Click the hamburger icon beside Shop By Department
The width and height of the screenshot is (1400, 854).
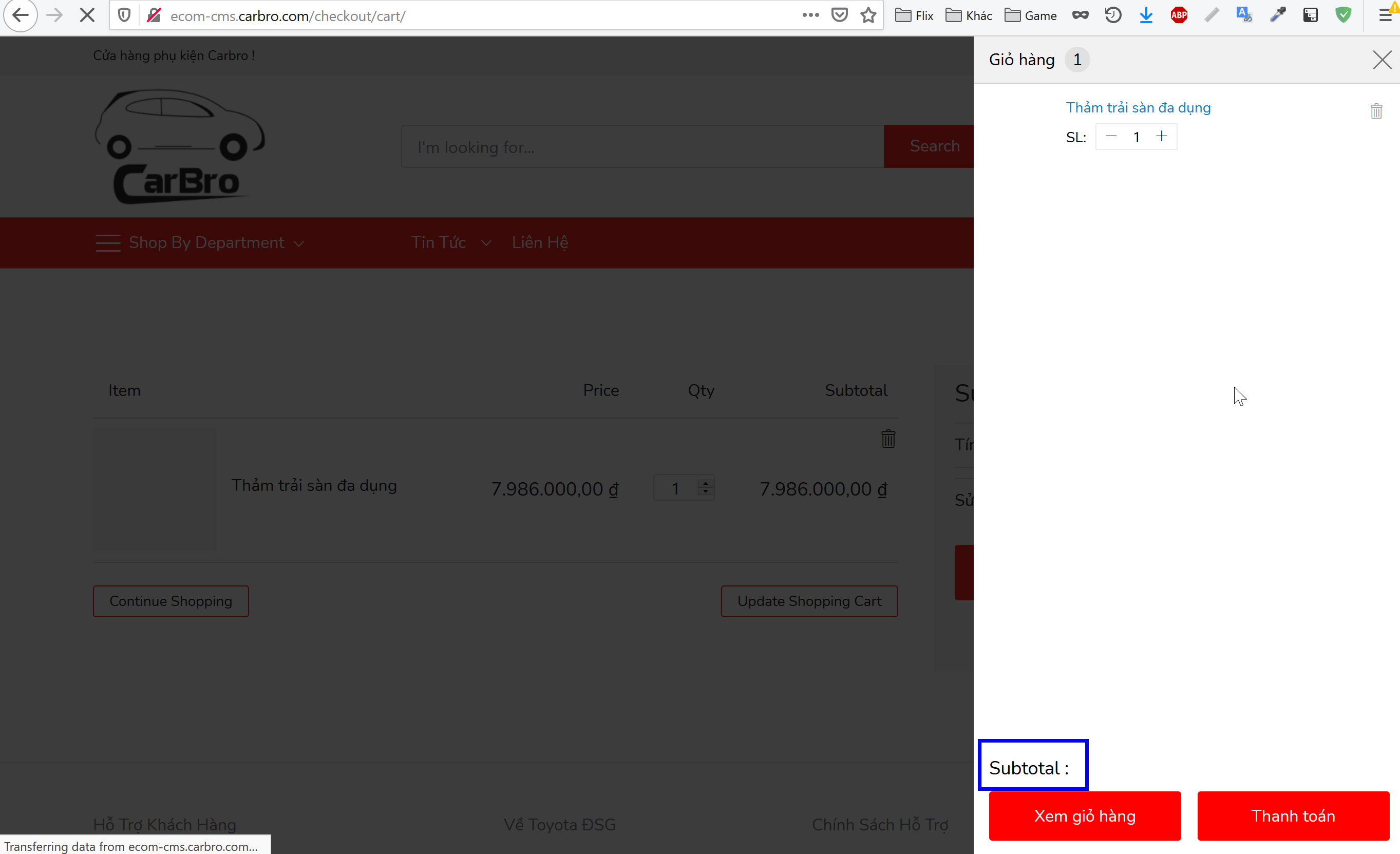(x=108, y=242)
